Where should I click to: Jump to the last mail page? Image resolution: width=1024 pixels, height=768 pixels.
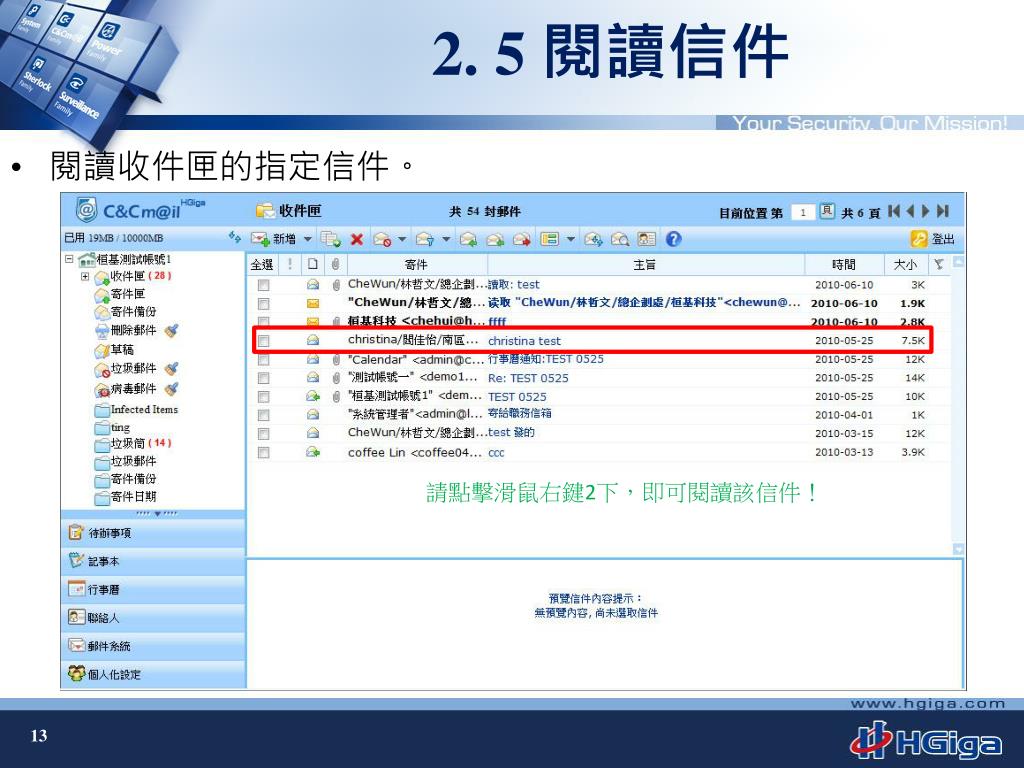pyautogui.click(x=942, y=211)
